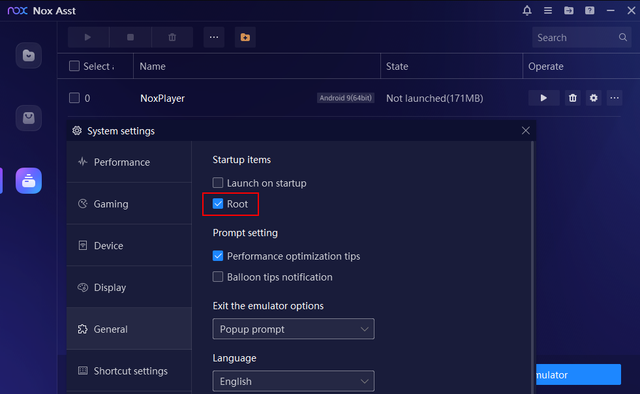Toggle the Select all checkbox
This screenshot has height=394, width=640.
(74, 66)
